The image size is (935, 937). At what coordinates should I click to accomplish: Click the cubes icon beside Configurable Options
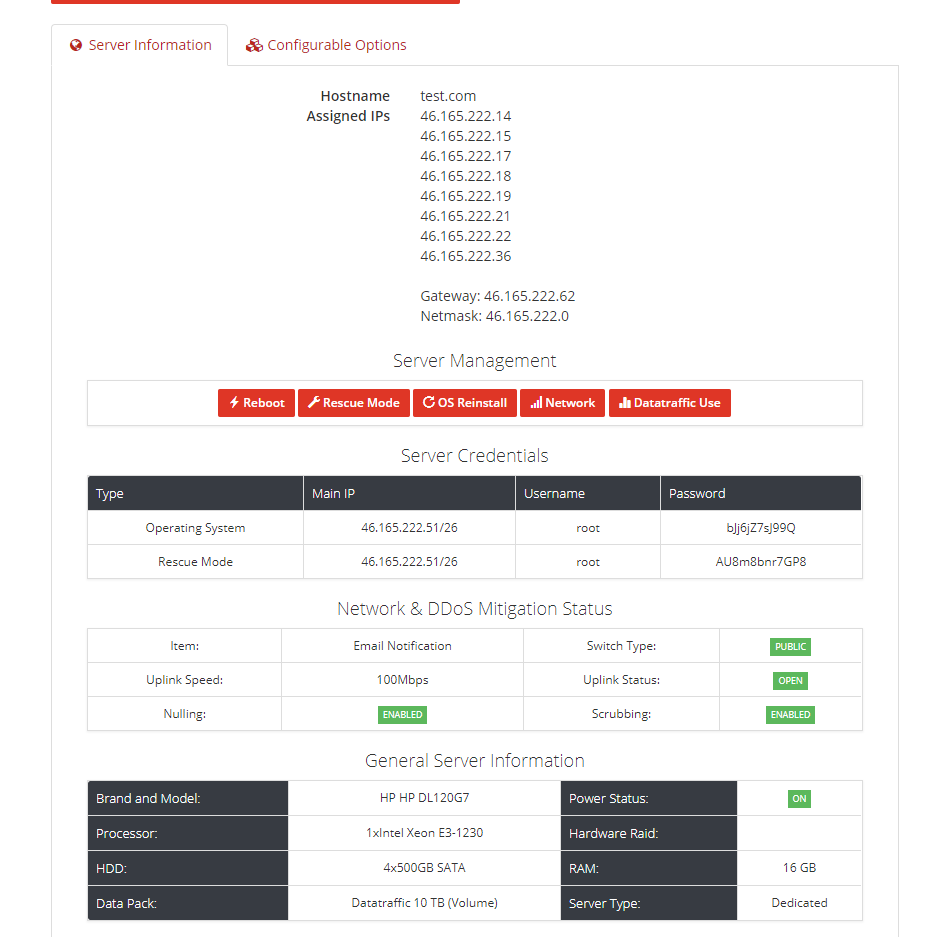point(254,46)
